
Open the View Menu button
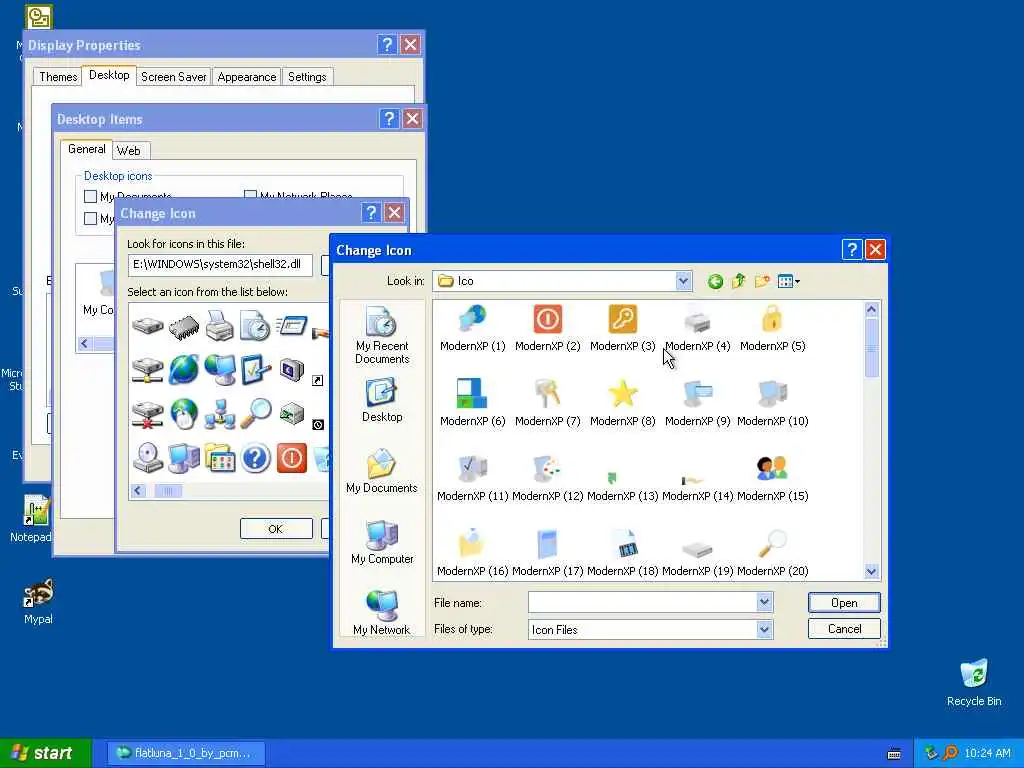tap(788, 281)
